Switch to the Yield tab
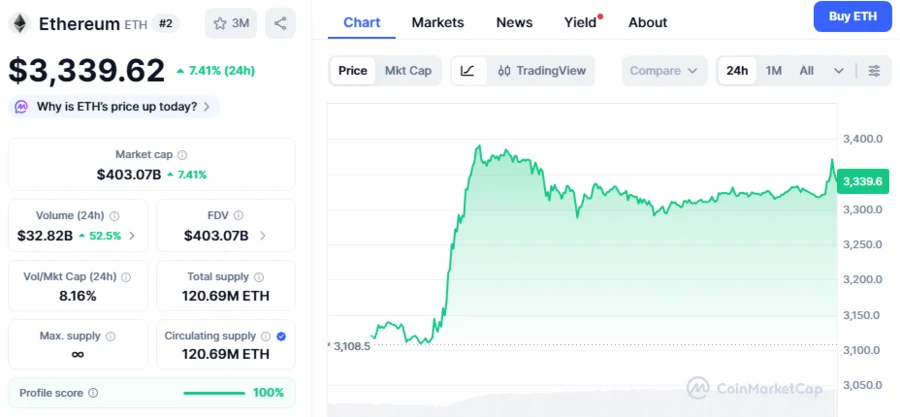The height and width of the screenshot is (417, 900). [x=581, y=22]
